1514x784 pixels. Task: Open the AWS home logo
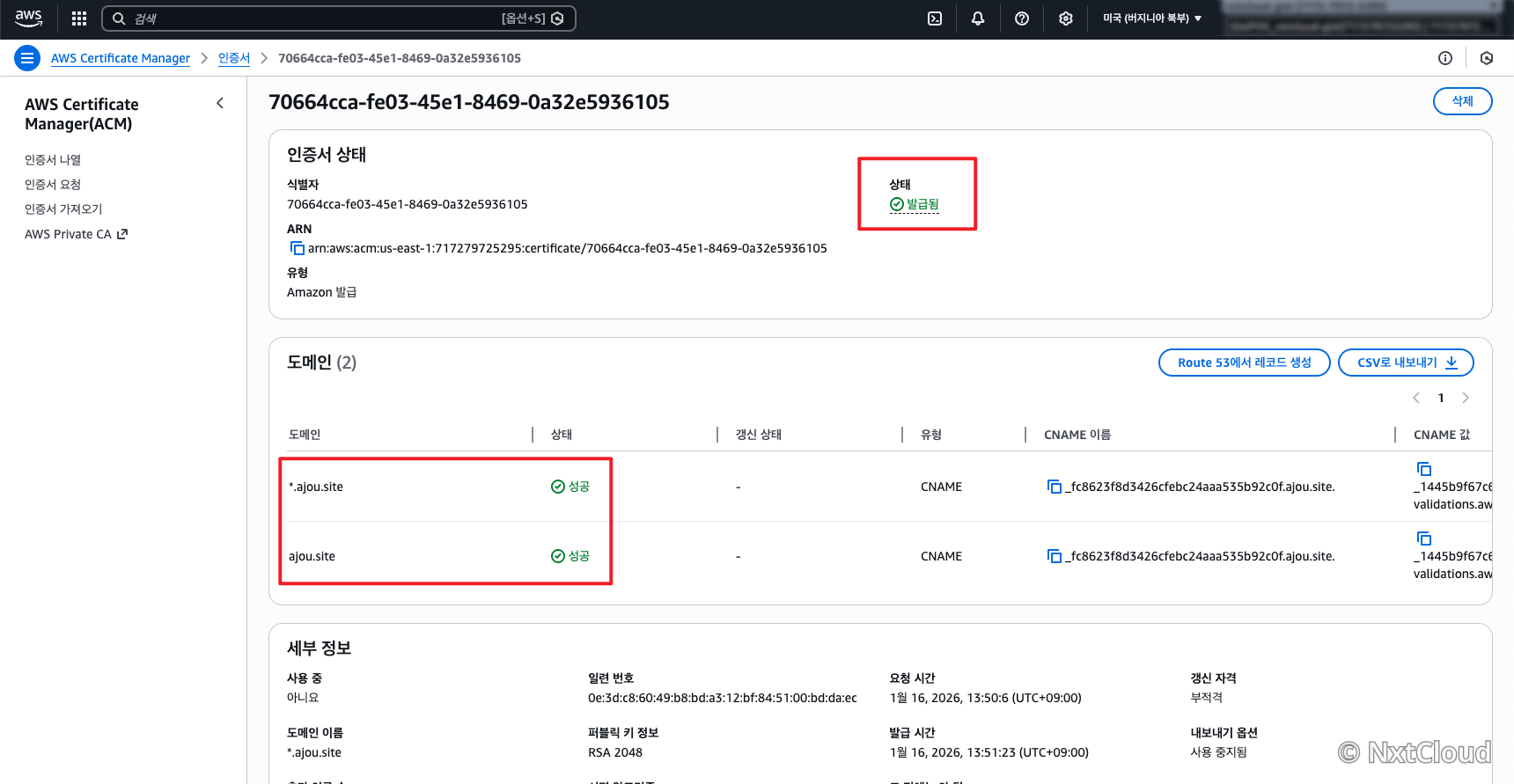click(x=28, y=18)
